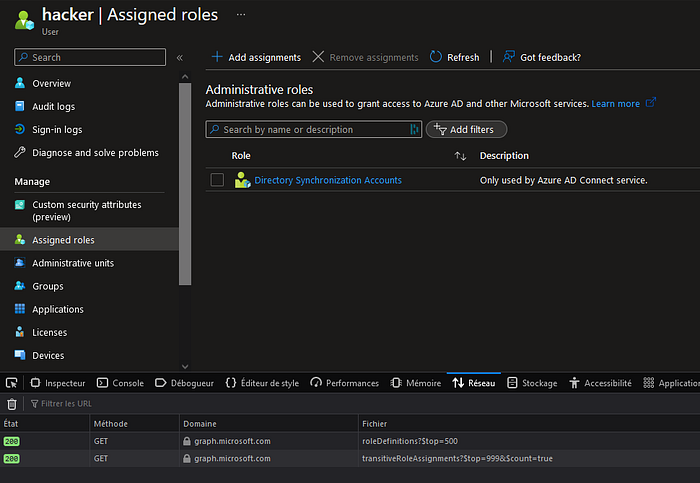This screenshot has width=700, height=483.
Task: Clear network requests with trash icon
Action: tap(12, 404)
